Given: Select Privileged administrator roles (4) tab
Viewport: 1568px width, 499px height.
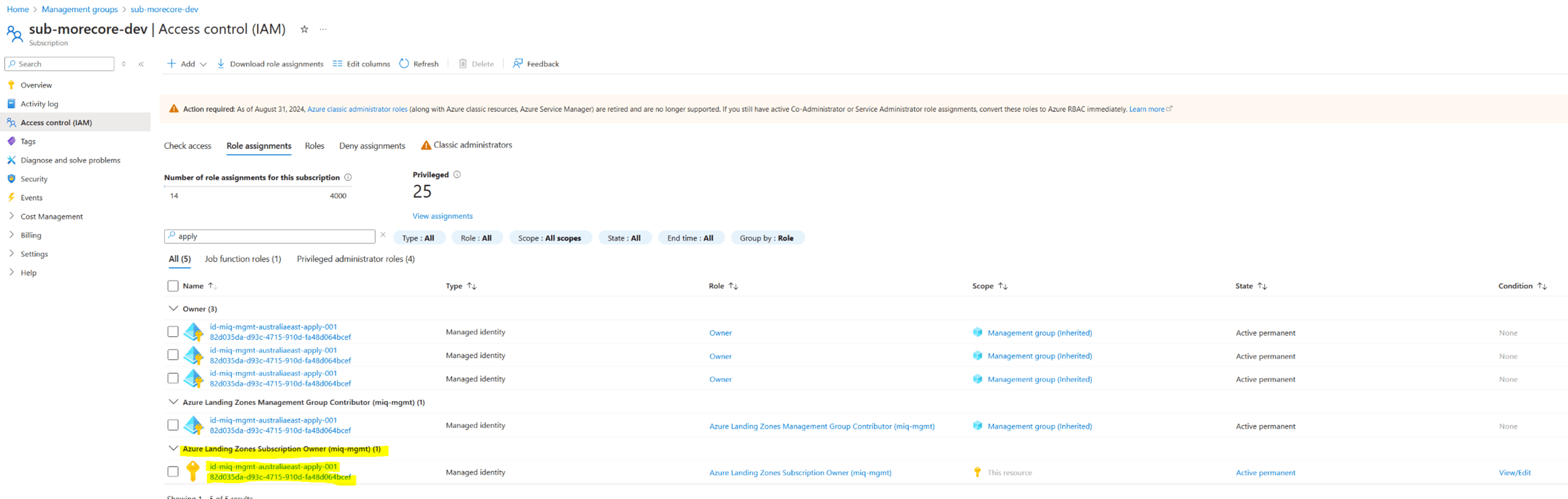Looking at the screenshot, I should coord(356,259).
